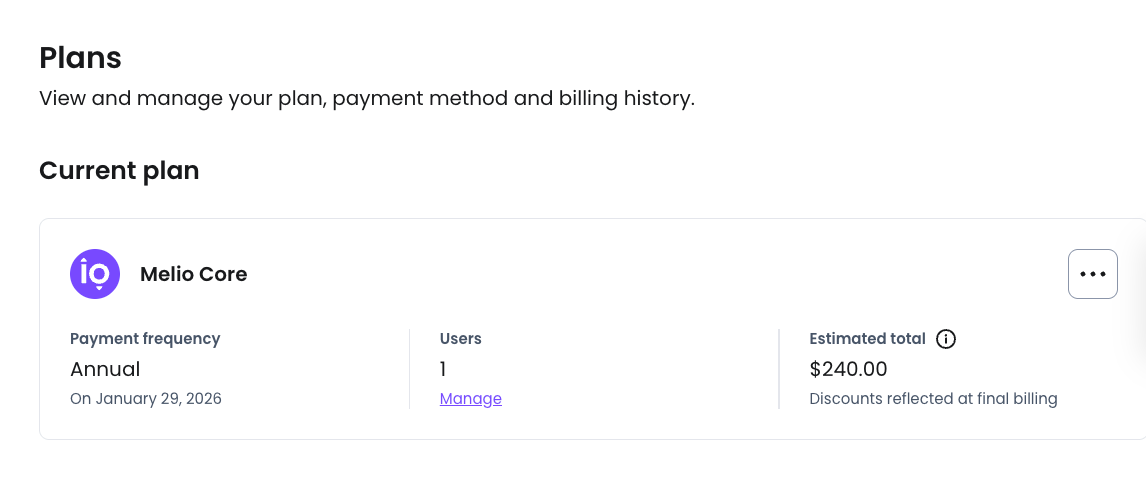Click the January 29, 2026 billing date
Screen dimensions: 1146x486
tap(146, 399)
